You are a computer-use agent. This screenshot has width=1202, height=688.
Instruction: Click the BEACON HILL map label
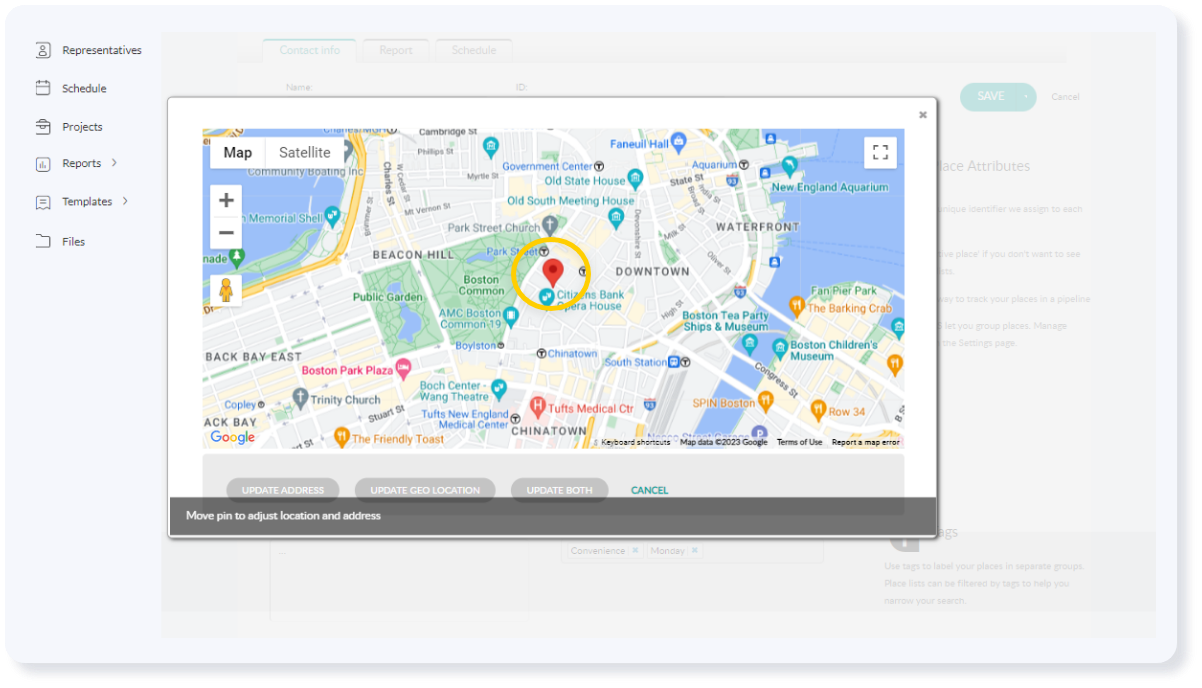[413, 255]
